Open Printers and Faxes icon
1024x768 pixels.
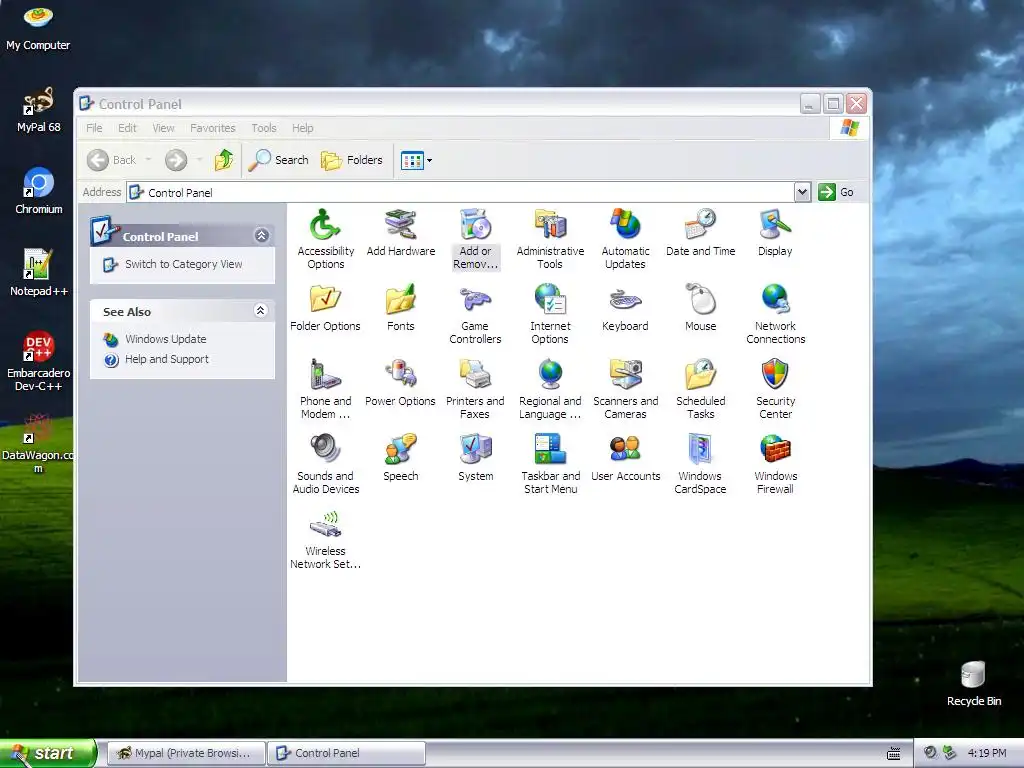475,389
